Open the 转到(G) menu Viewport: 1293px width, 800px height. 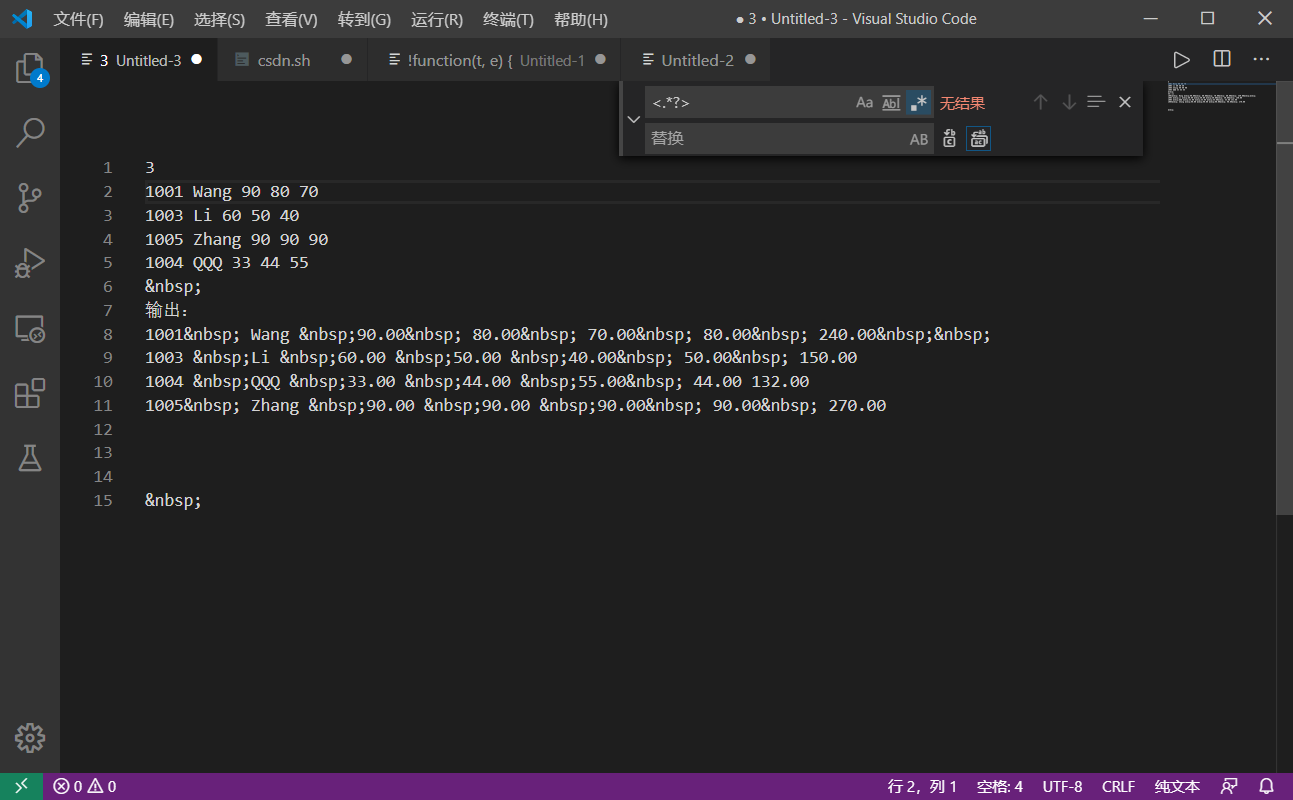[365, 19]
